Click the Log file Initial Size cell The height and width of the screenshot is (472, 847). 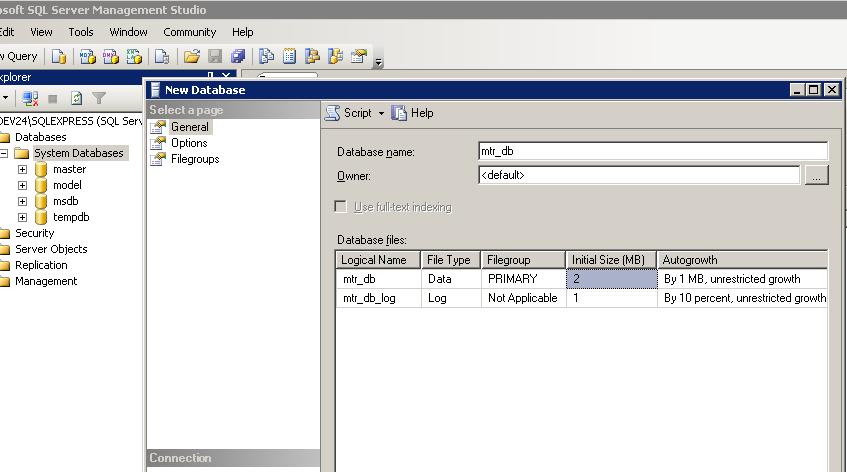[611, 298]
